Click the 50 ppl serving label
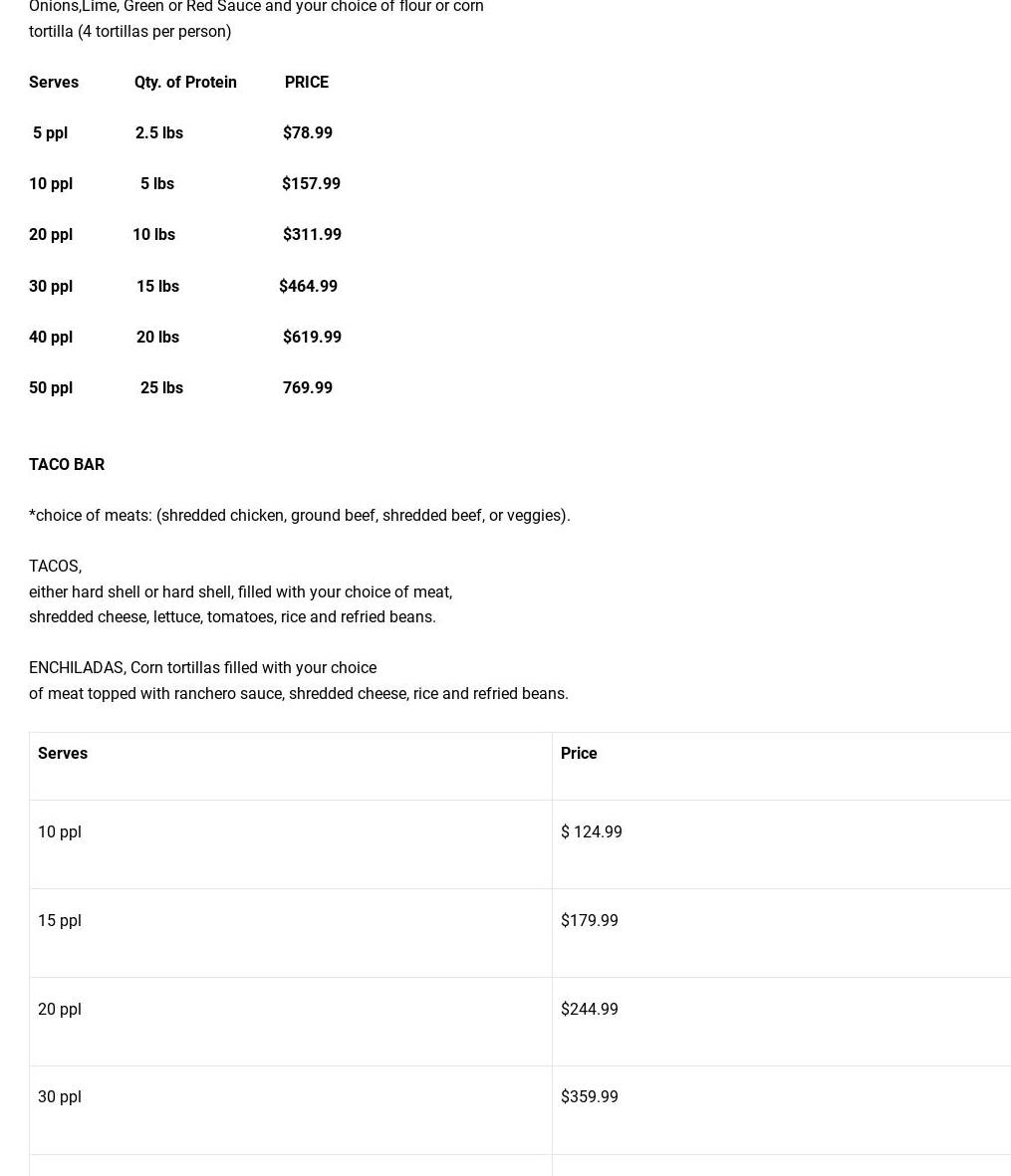This screenshot has height=1176, width=1011. click(51, 387)
